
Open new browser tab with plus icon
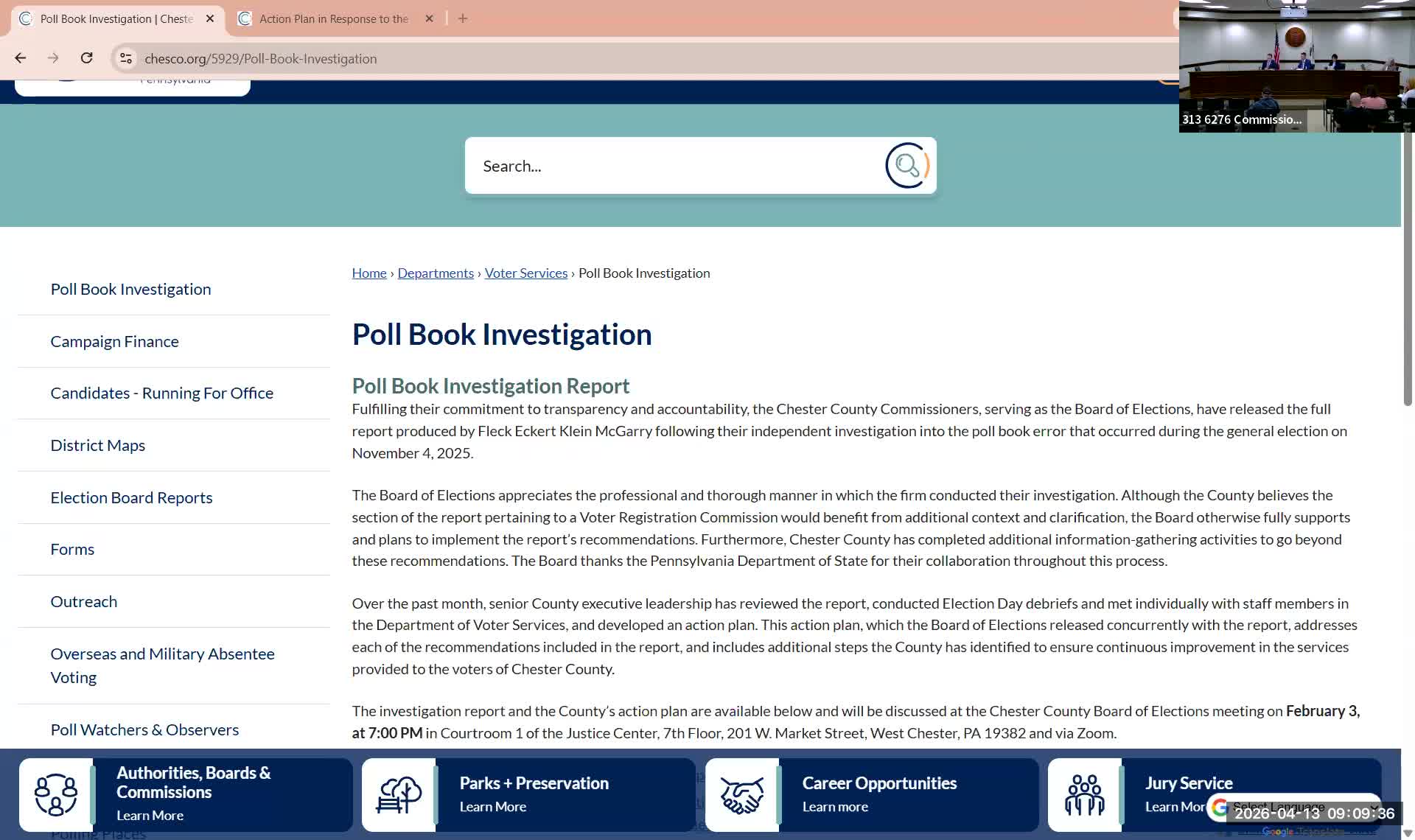(463, 18)
